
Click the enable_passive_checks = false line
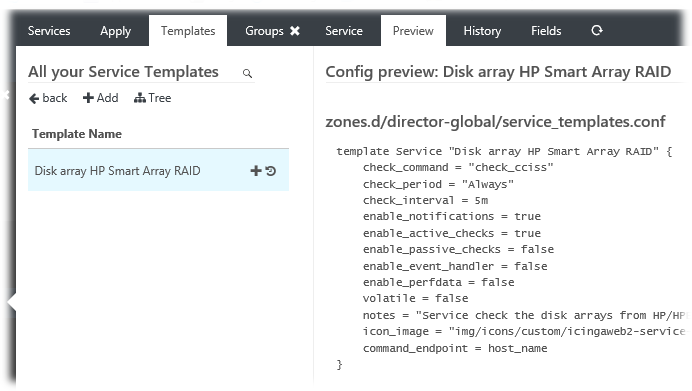pos(458,249)
